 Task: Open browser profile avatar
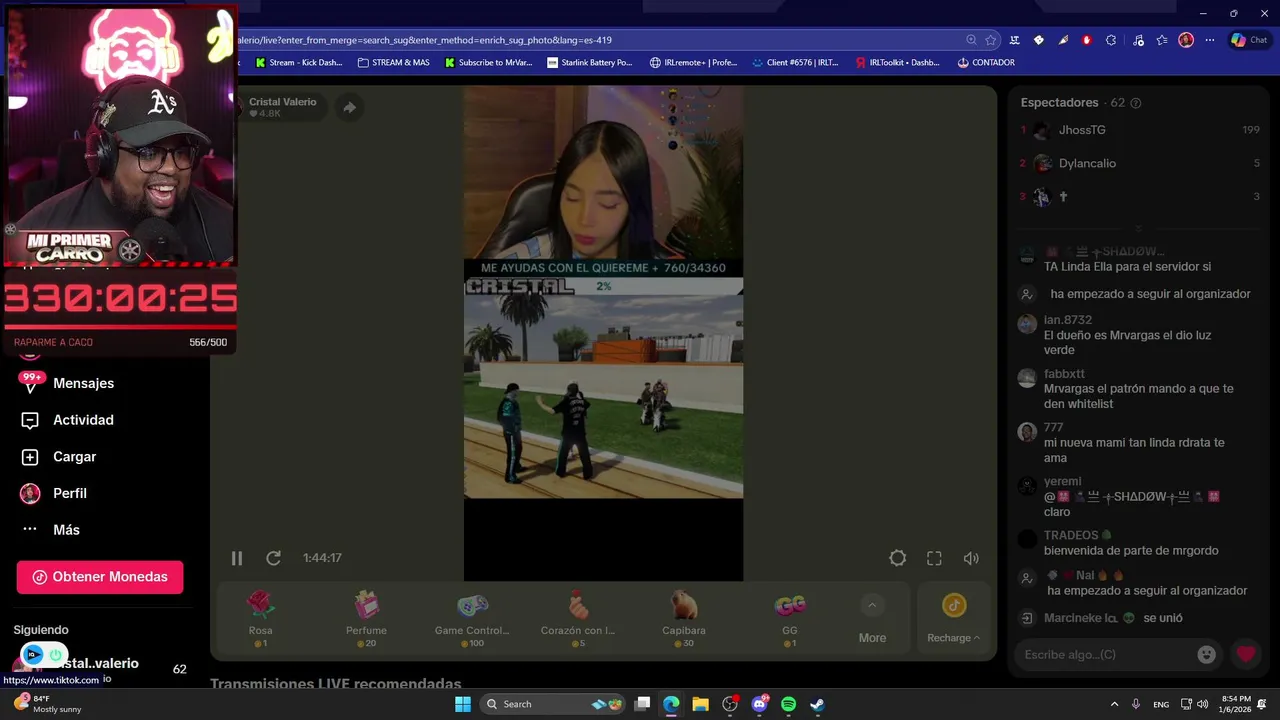coord(1186,40)
